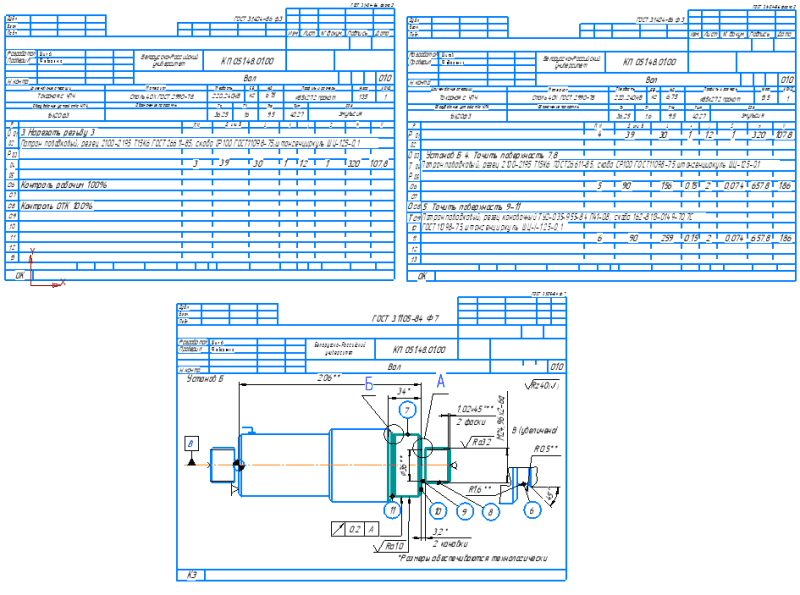Click operation number 010 on the left card

point(385,78)
